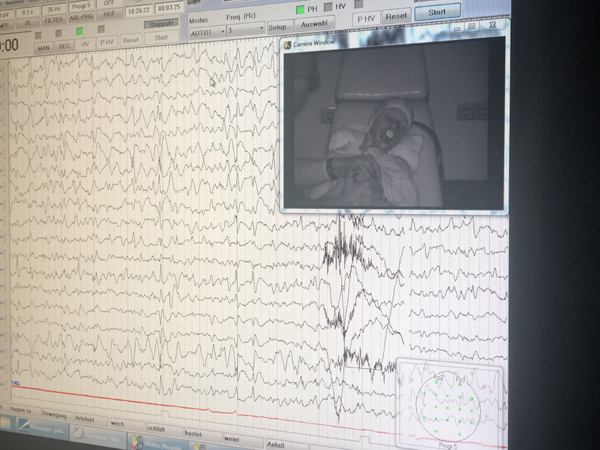Toggle the REC recording button
The height and width of the screenshot is (450, 600).
tap(64, 46)
